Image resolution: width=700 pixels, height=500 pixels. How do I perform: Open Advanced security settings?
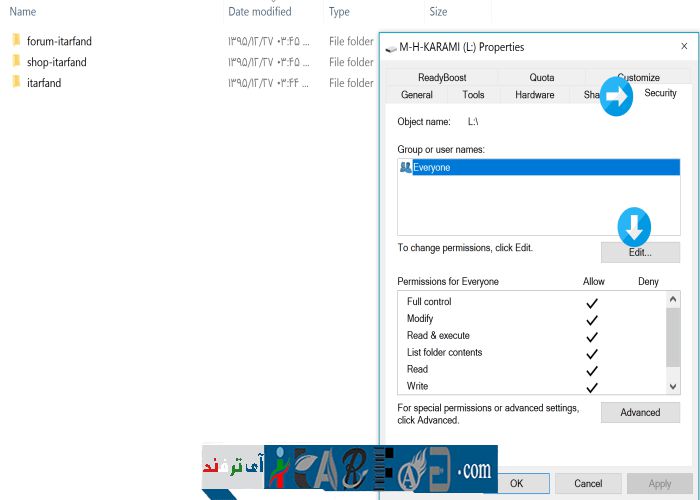pyautogui.click(x=640, y=412)
